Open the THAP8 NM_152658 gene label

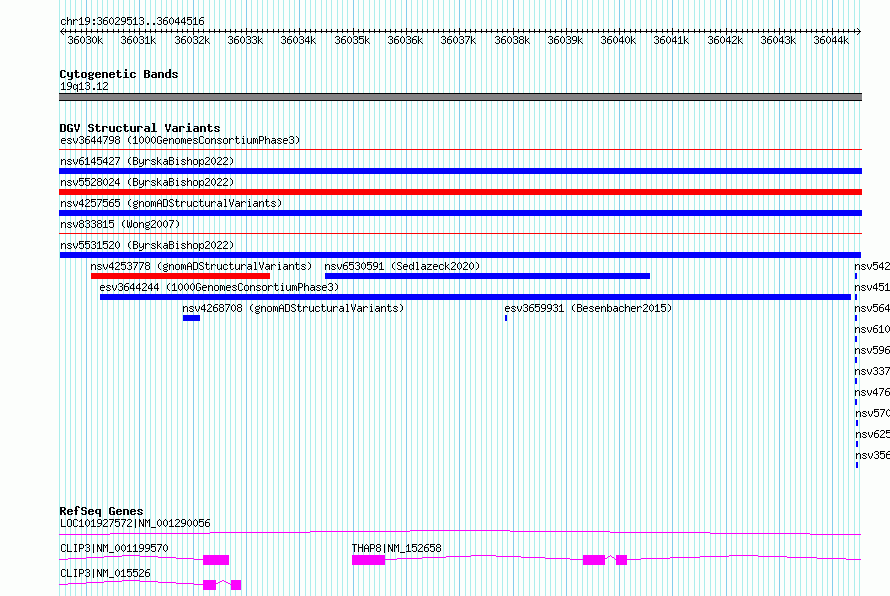tap(396, 548)
